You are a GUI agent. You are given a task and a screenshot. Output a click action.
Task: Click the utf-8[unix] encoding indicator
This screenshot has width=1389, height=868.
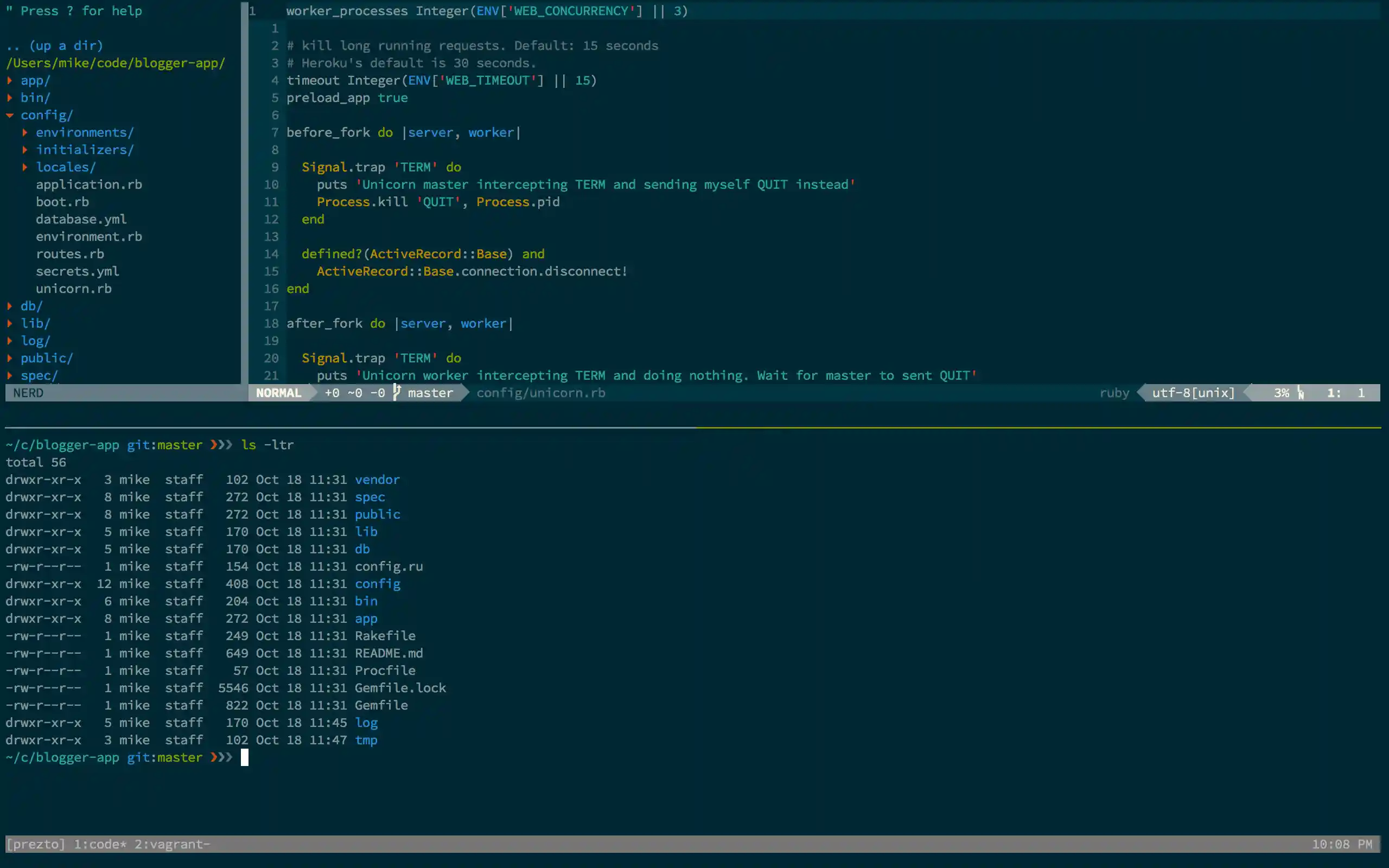pos(1190,393)
